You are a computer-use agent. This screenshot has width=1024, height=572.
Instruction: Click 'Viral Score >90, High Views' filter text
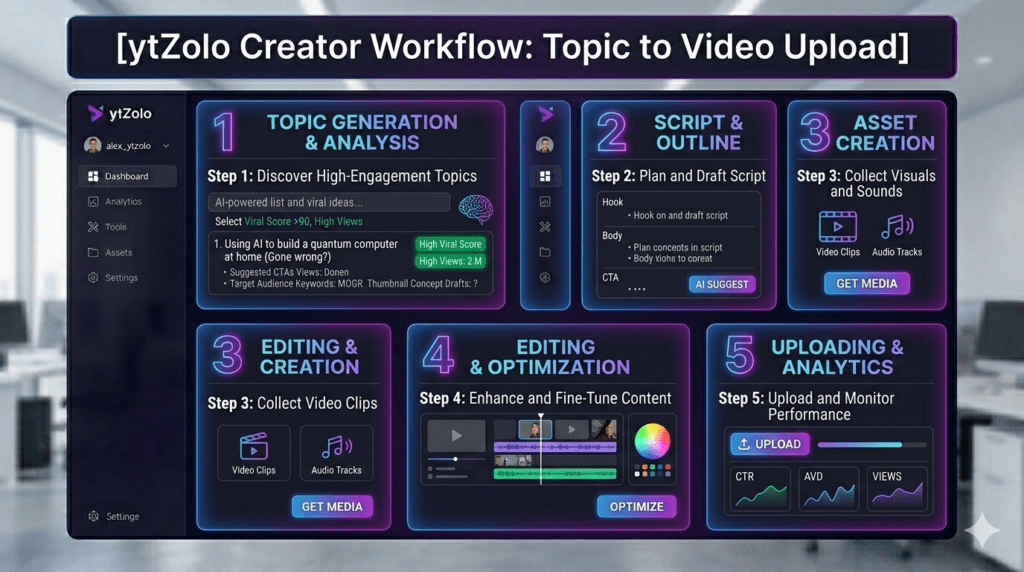coord(303,221)
